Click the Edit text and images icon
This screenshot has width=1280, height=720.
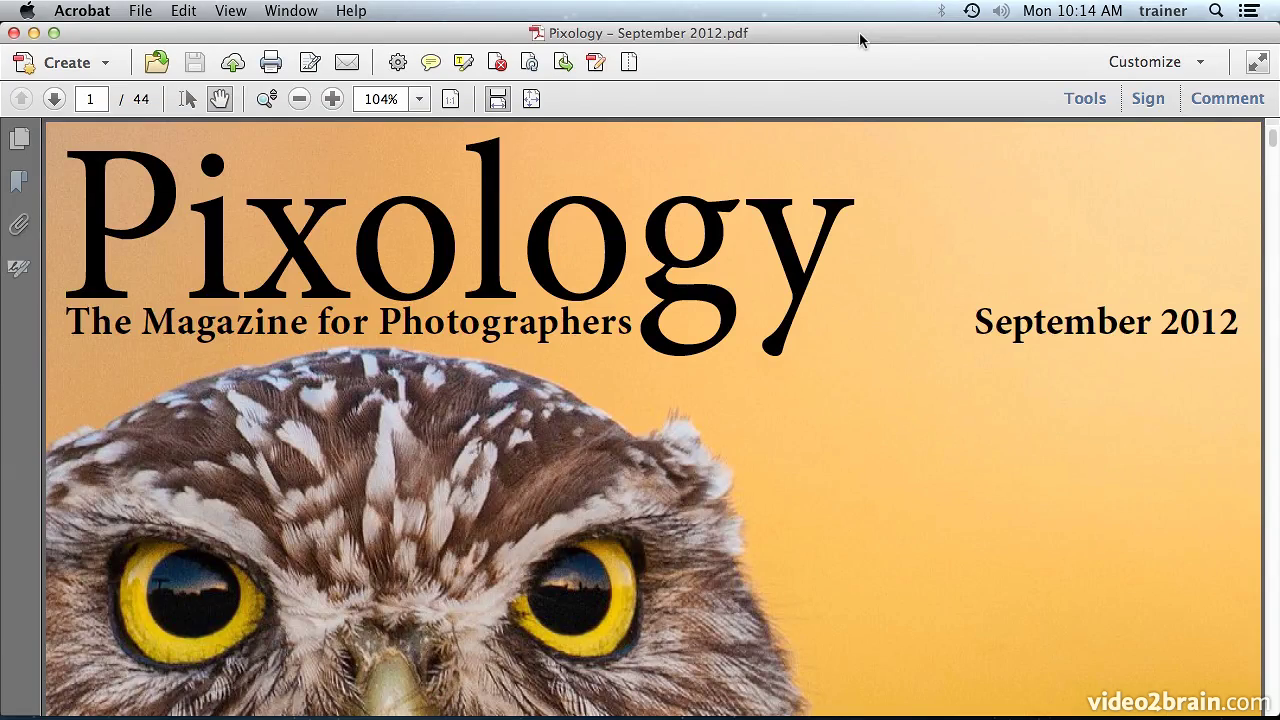pos(310,62)
